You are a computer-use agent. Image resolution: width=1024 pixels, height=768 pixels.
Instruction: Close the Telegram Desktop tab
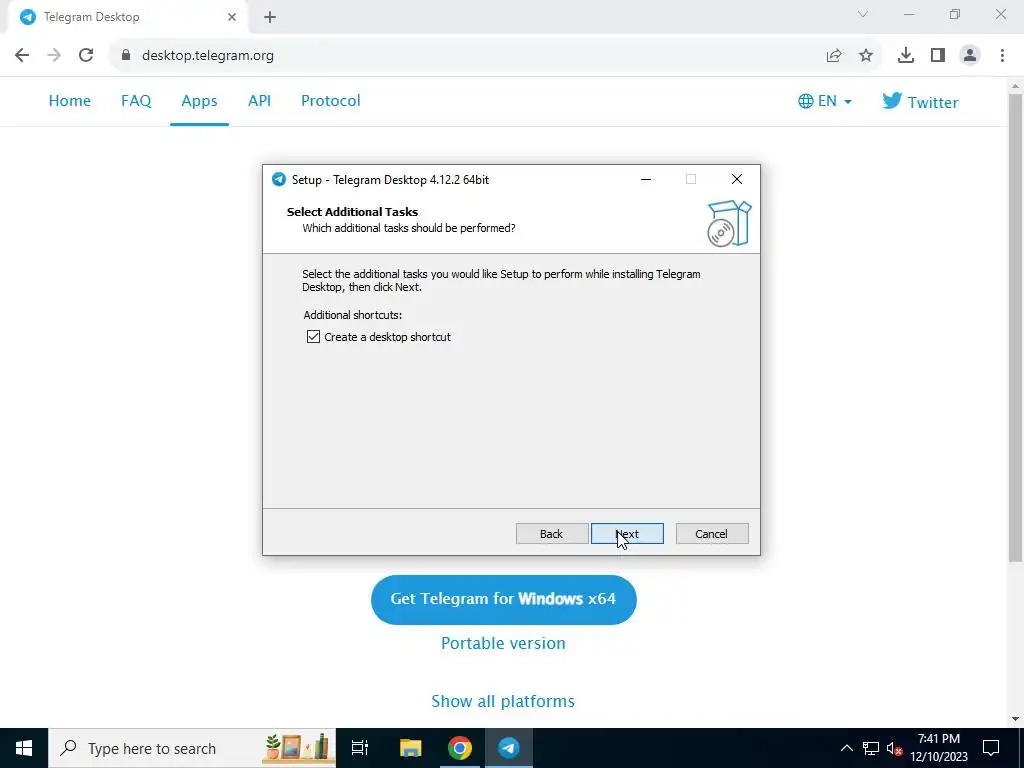(x=232, y=17)
